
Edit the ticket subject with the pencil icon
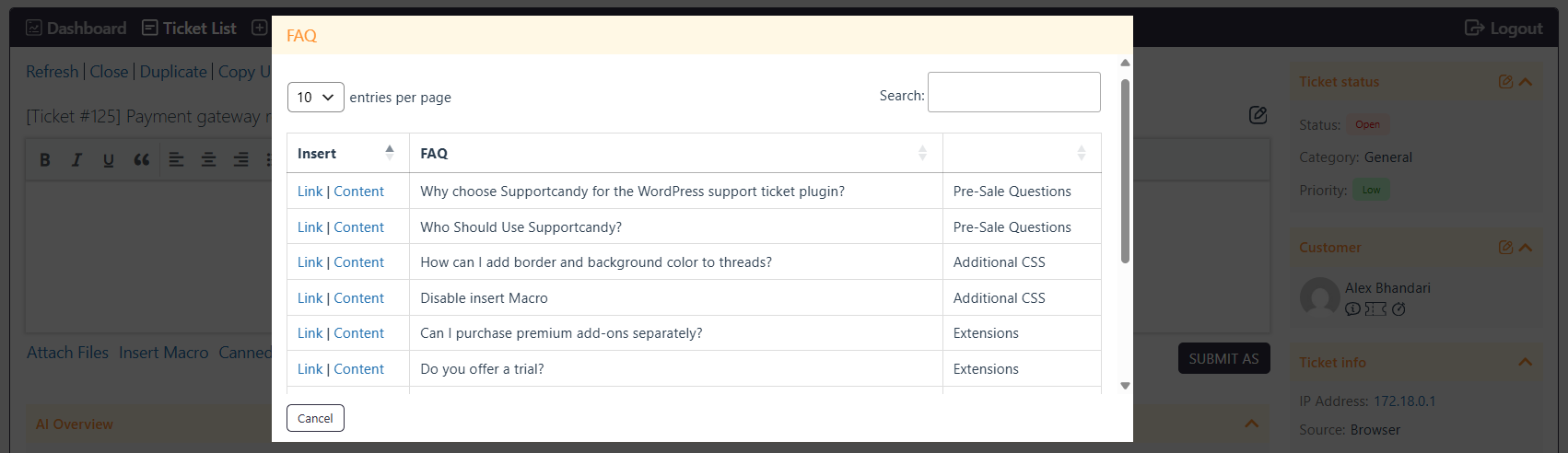pyautogui.click(x=1258, y=115)
